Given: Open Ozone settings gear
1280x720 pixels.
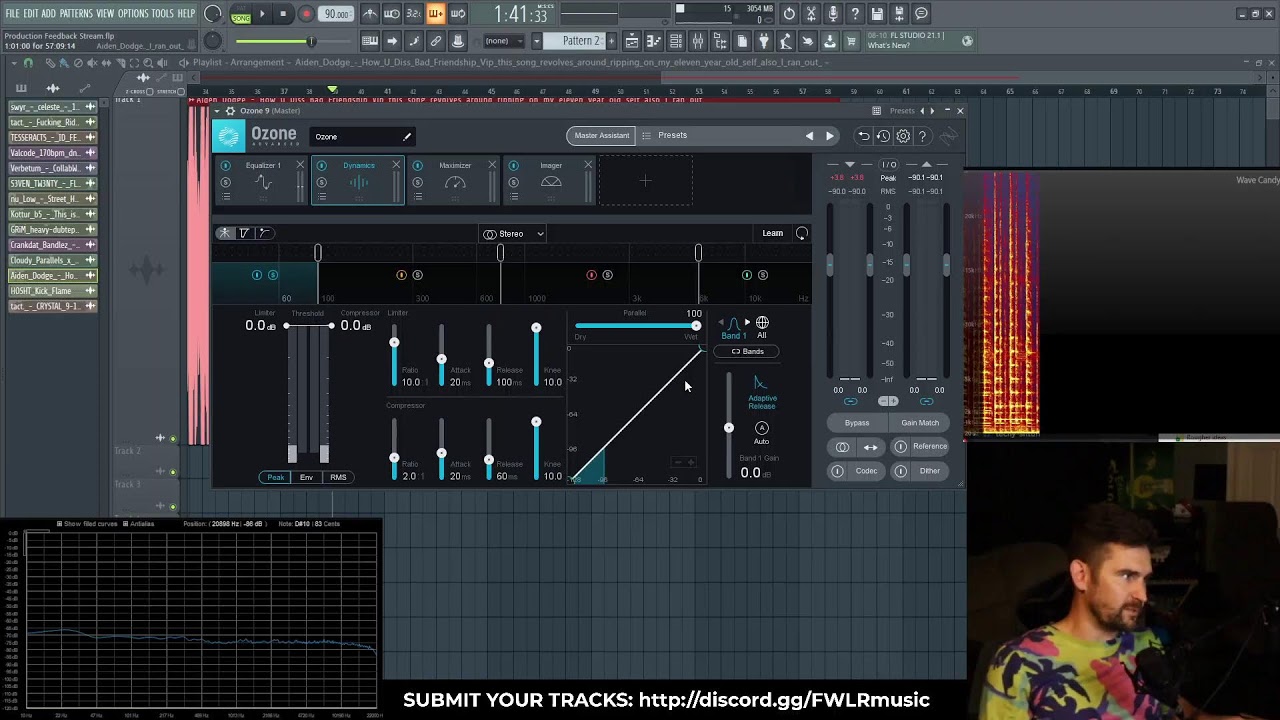Looking at the screenshot, I should (x=903, y=136).
